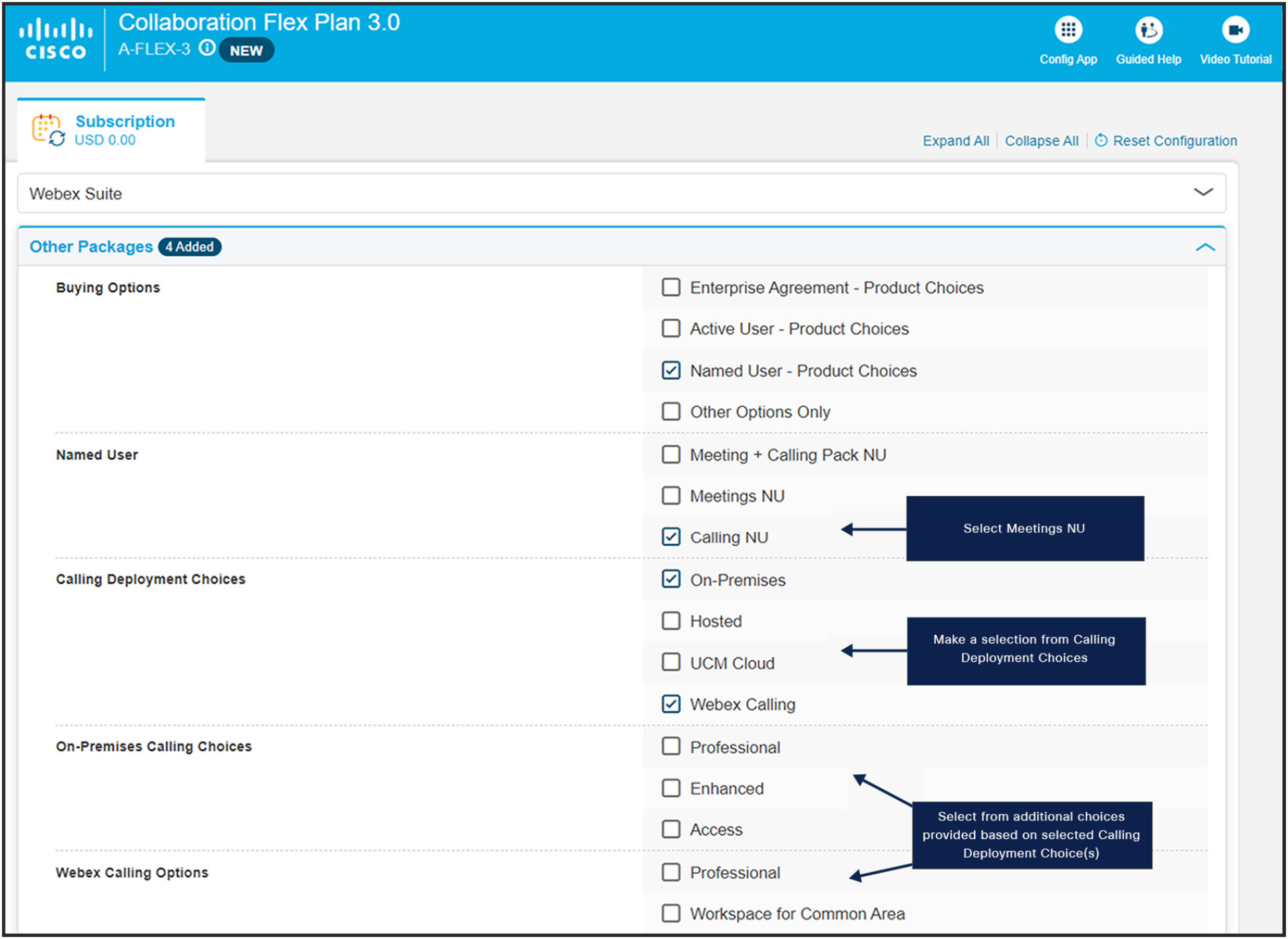Viewport: 1288px width, 939px height.
Task: Click the Reset Configuration clock icon
Action: (x=1101, y=140)
